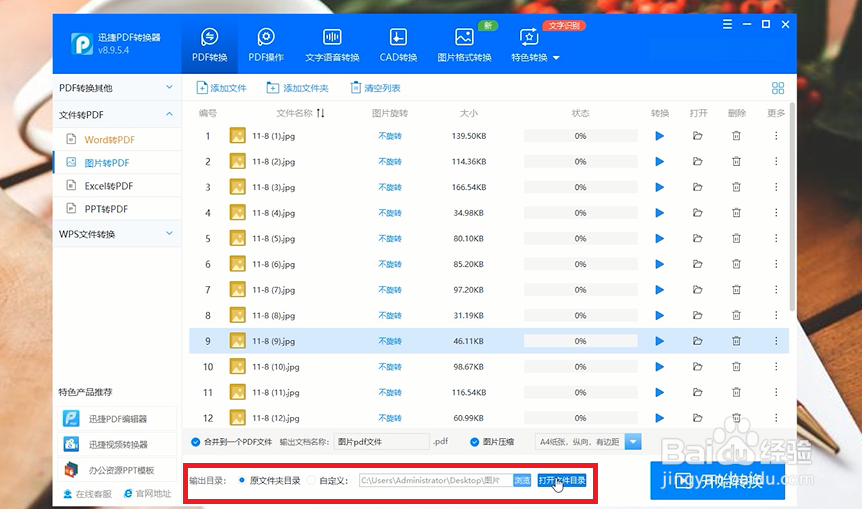Sort files by the 文件名称 sort arrows

321,113
